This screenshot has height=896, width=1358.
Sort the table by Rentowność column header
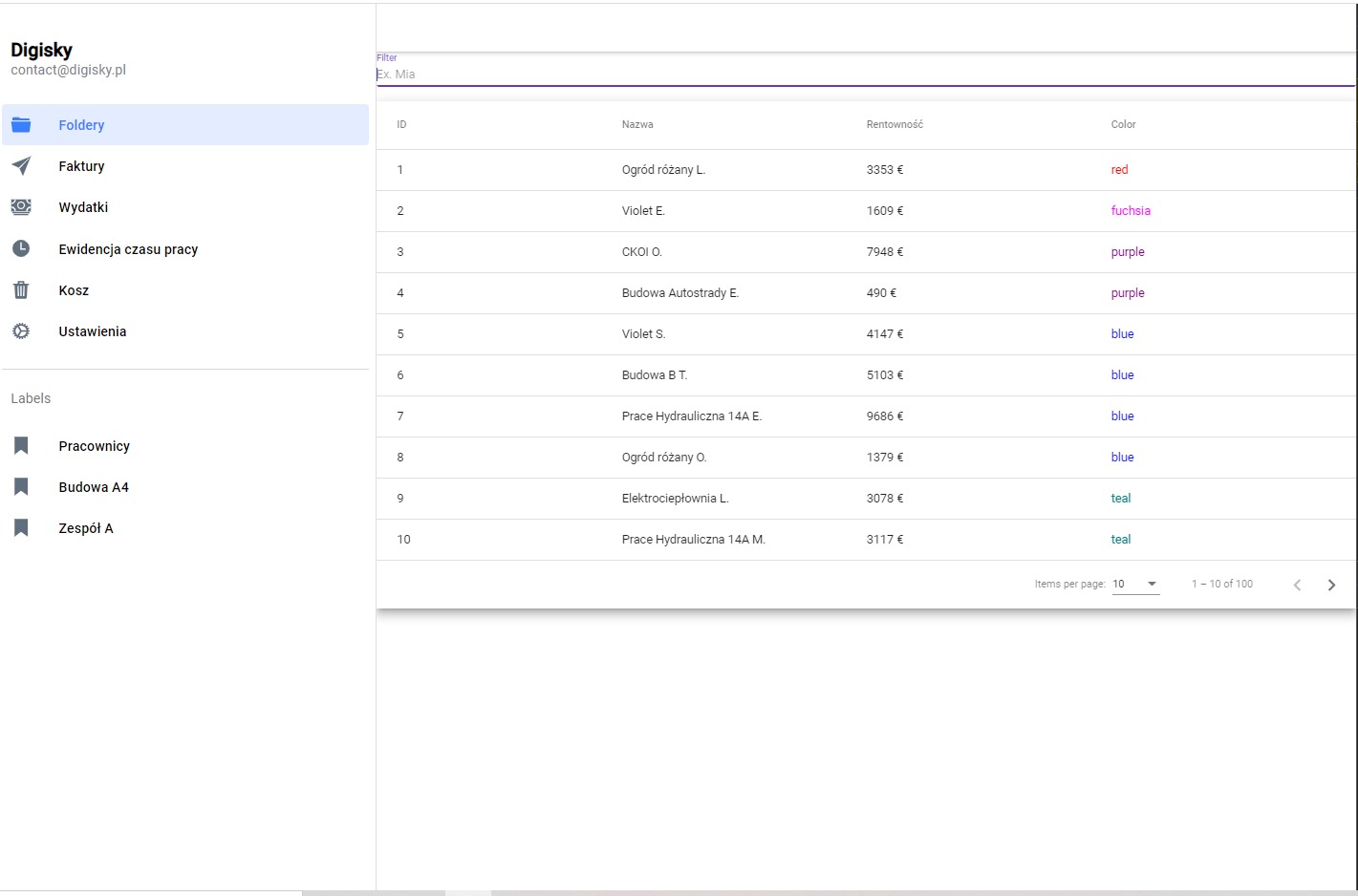(895, 124)
